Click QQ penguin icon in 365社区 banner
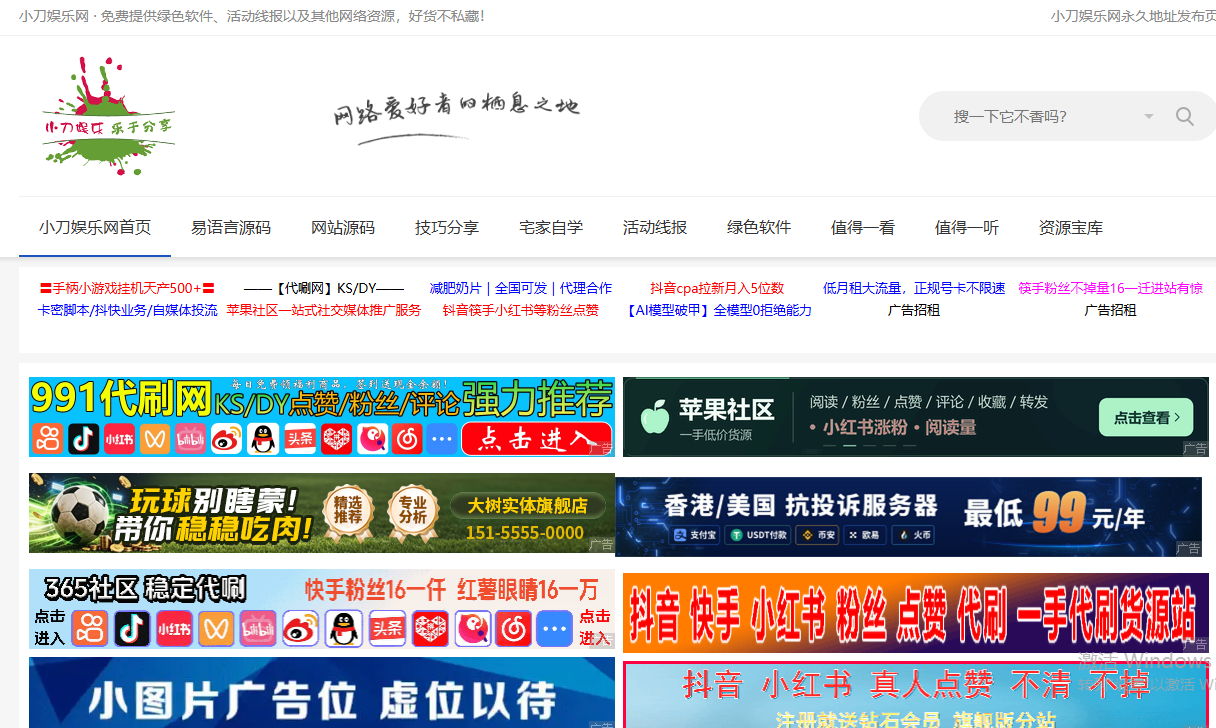 pos(344,628)
